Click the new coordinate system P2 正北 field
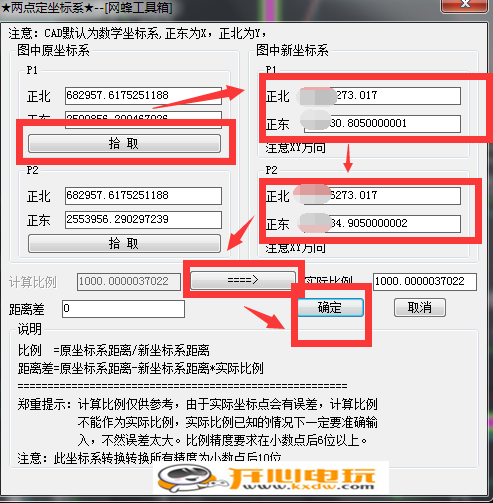This screenshot has height=503, width=493. point(382,196)
